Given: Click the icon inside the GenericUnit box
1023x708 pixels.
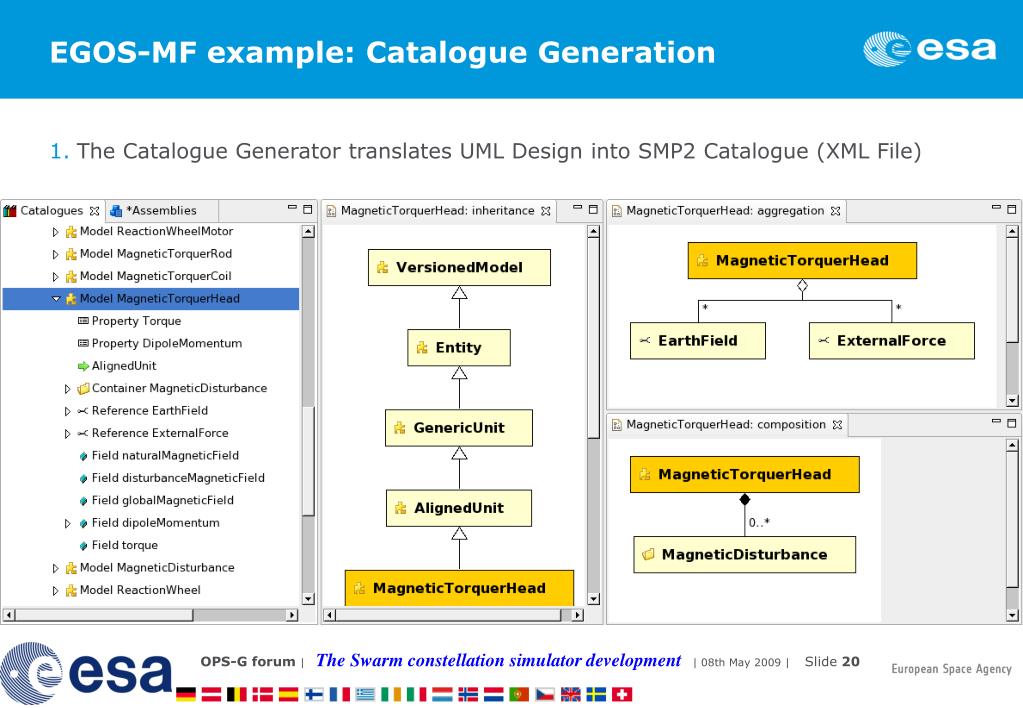Looking at the screenshot, I should coord(400,428).
